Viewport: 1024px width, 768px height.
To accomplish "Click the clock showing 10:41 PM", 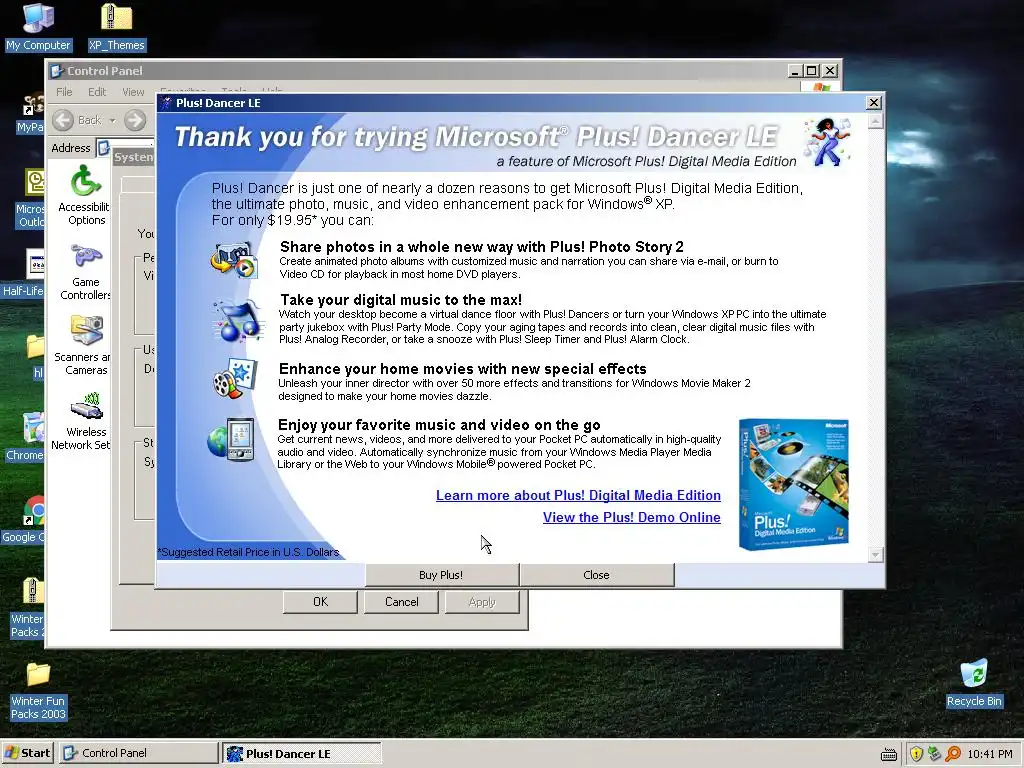I will tap(989, 754).
